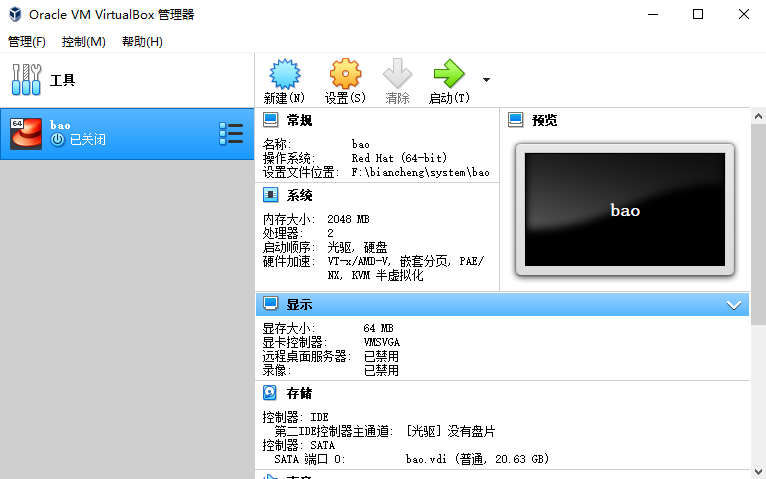The width and height of the screenshot is (766, 479).
Task: Click the '[光驱] 没有盘片' entry
Action: point(450,432)
